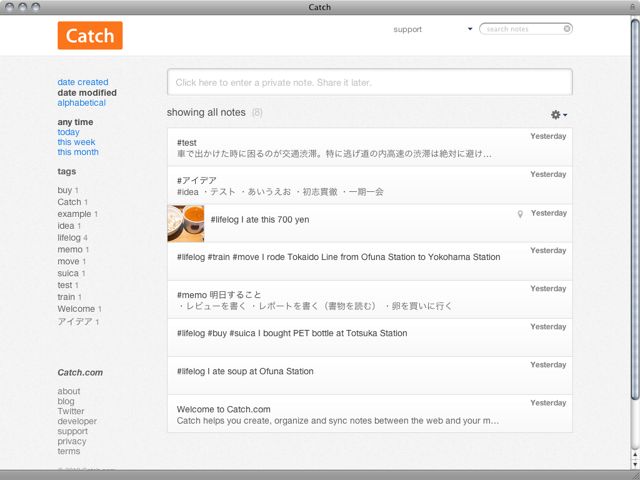Select the Welcome tag
This screenshot has height=480, width=640.
click(80, 309)
